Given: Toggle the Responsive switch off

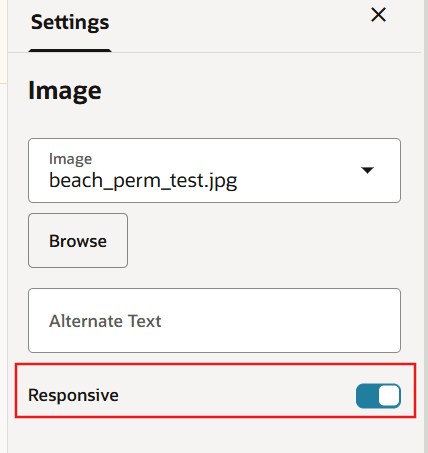Looking at the screenshot, I should click(x=378, y=396).
